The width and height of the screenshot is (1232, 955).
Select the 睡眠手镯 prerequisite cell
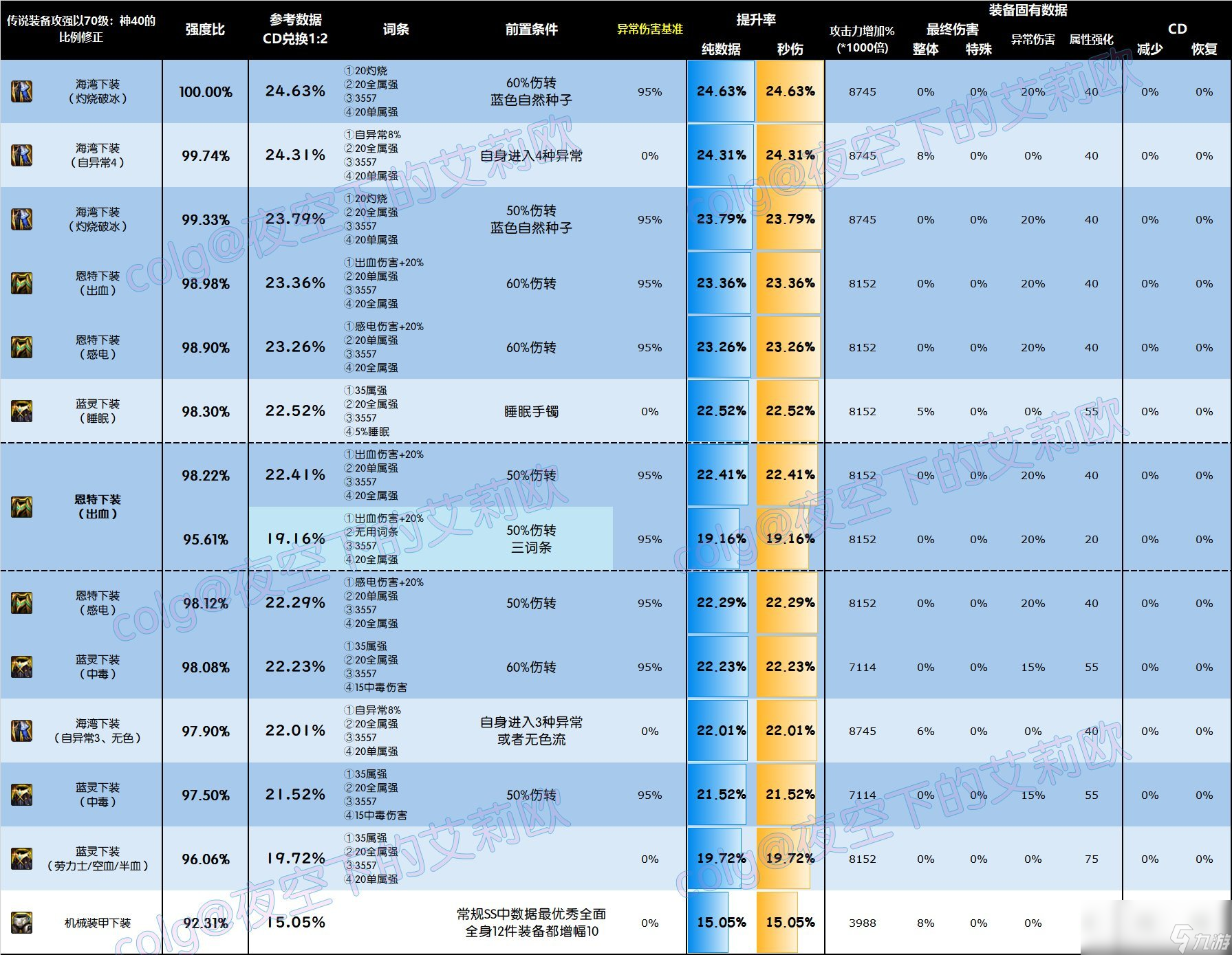tap(531, 411)
